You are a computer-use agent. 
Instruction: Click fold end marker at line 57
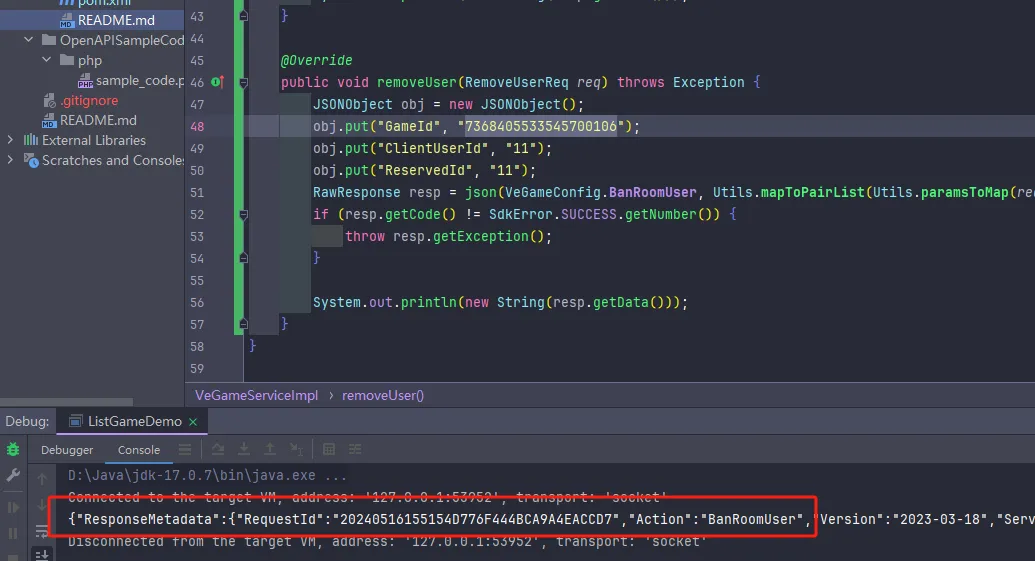(x=244, y=324)
